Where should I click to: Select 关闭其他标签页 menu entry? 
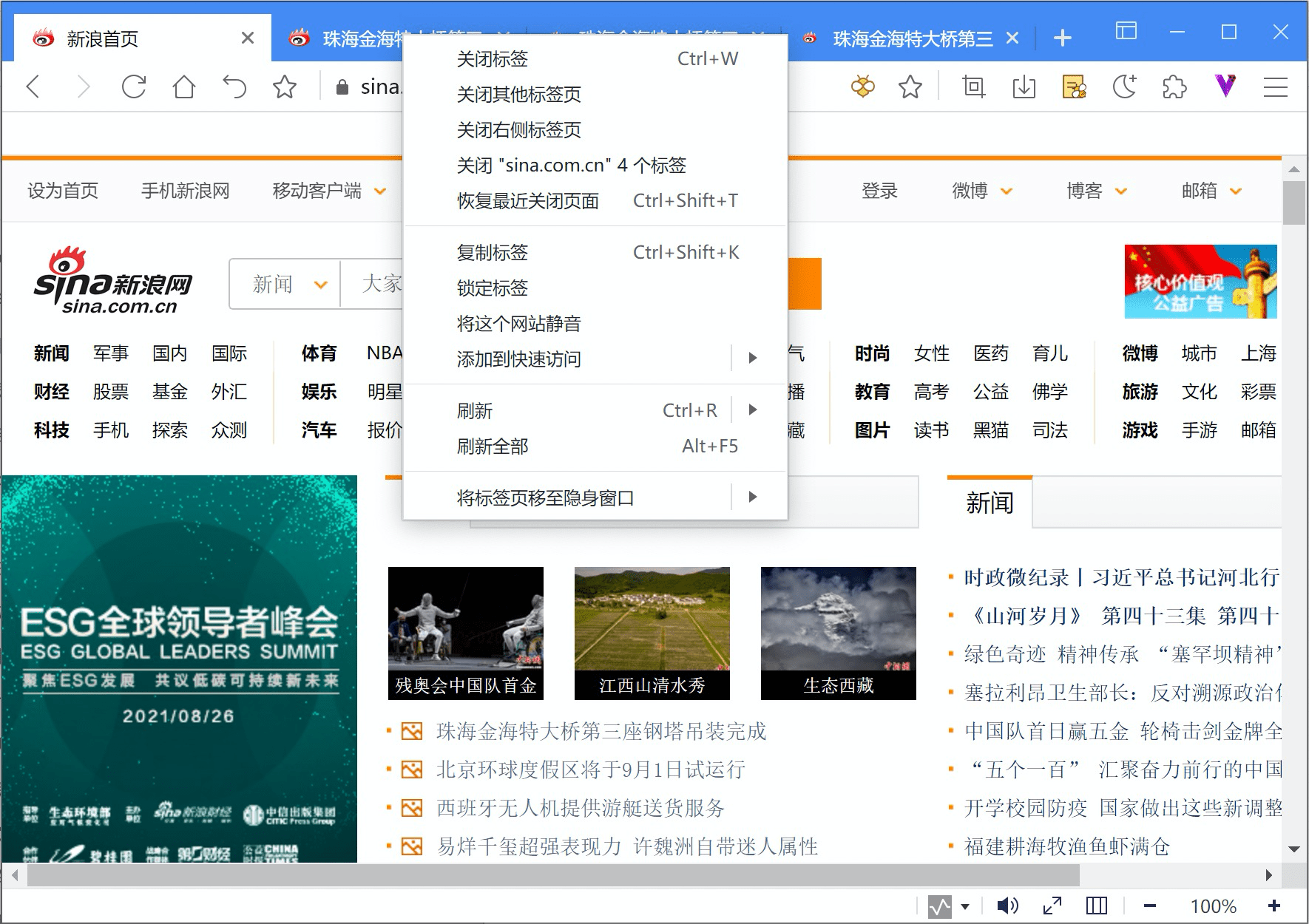(x=595, y=95)
